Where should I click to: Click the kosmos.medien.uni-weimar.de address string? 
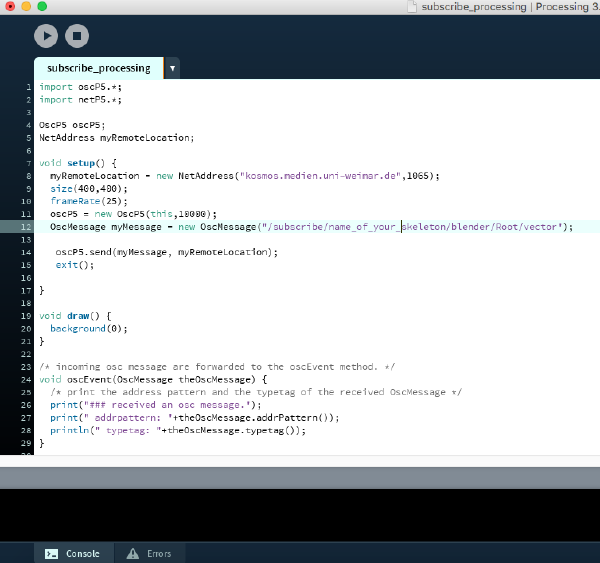(x=320, y=175)
